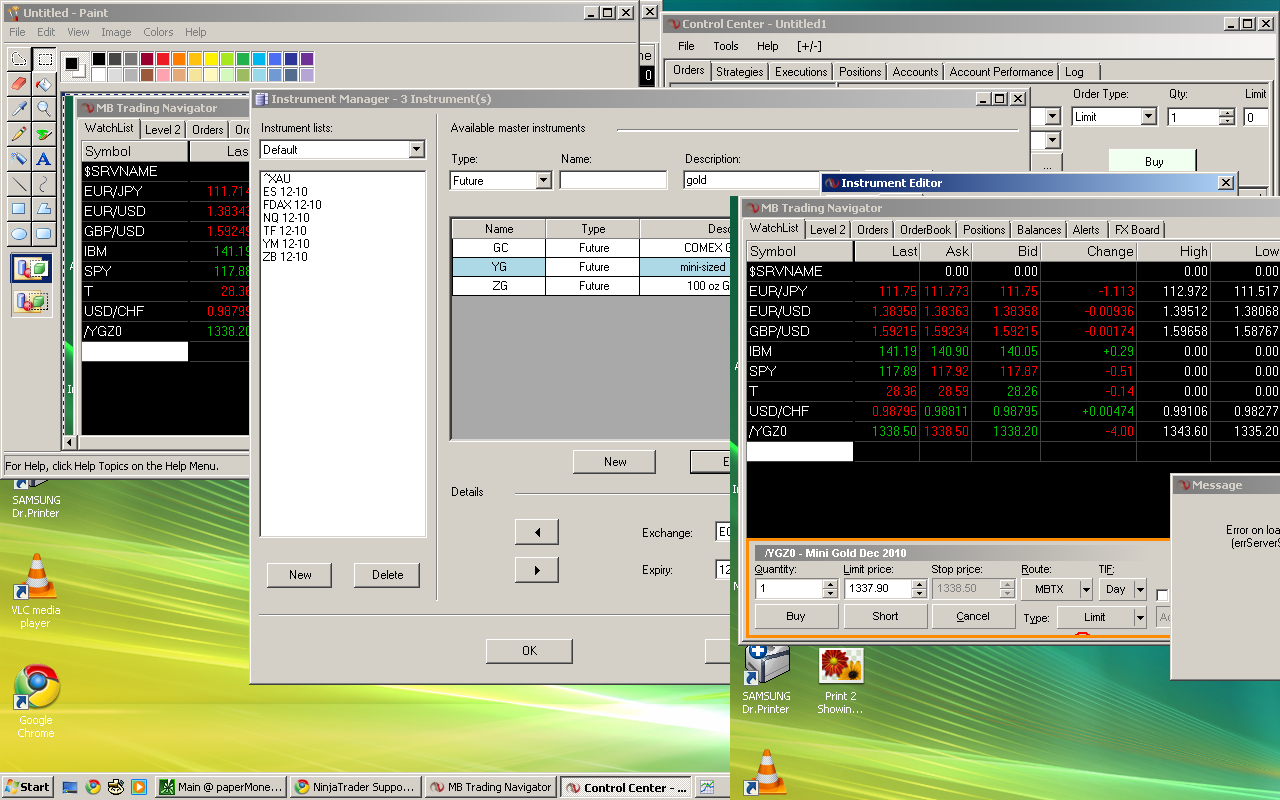Image resolution: width=1280 pixels, height=800 pixels.
Task: Open the Account Performance tab
Action: pos(1001,72)
